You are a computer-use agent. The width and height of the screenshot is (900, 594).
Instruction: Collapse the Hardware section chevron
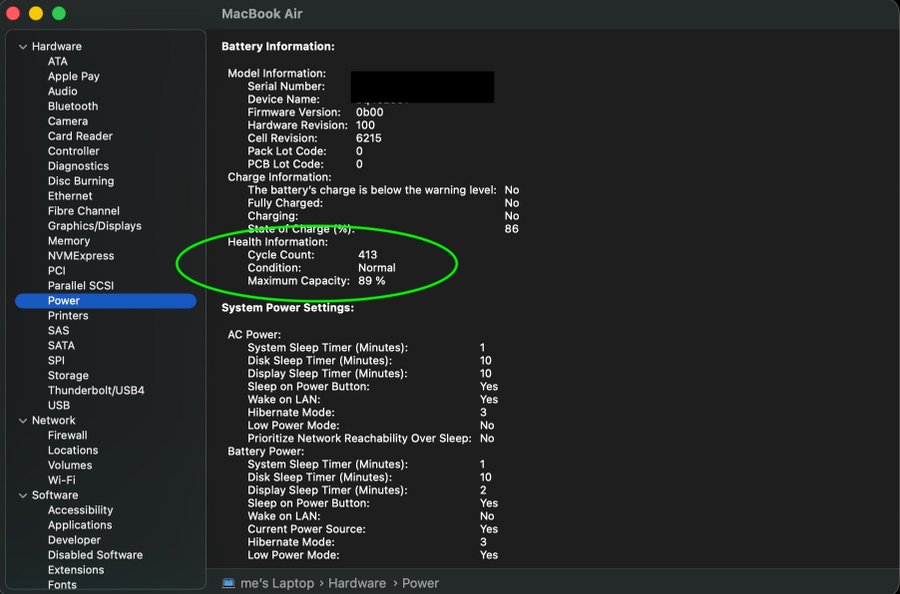[x=23, y=47]
